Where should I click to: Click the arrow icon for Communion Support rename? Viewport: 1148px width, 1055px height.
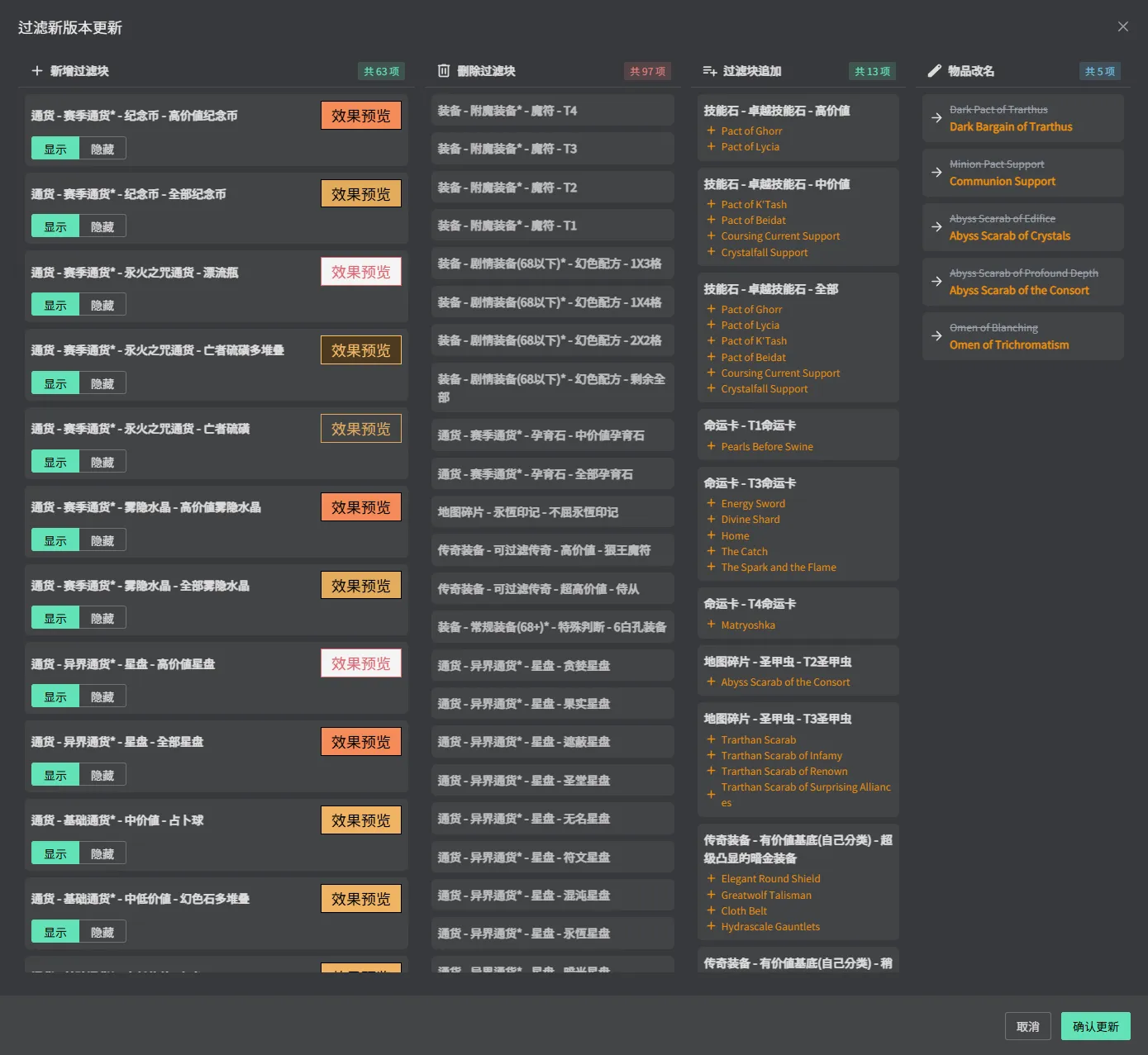pyautogui.click(x=936, y=172)
